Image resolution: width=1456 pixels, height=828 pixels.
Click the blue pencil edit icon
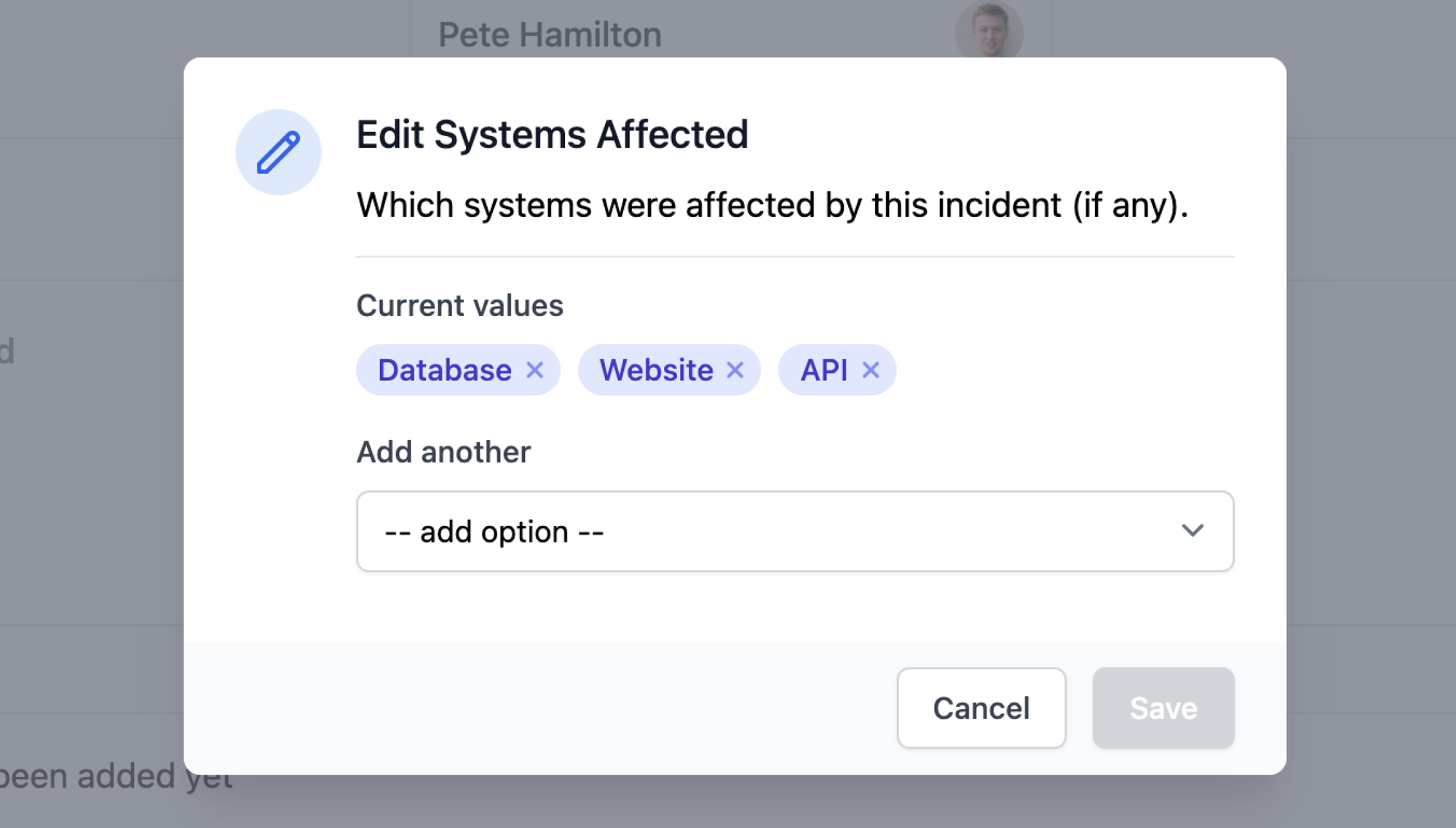[x=278, y=152]
